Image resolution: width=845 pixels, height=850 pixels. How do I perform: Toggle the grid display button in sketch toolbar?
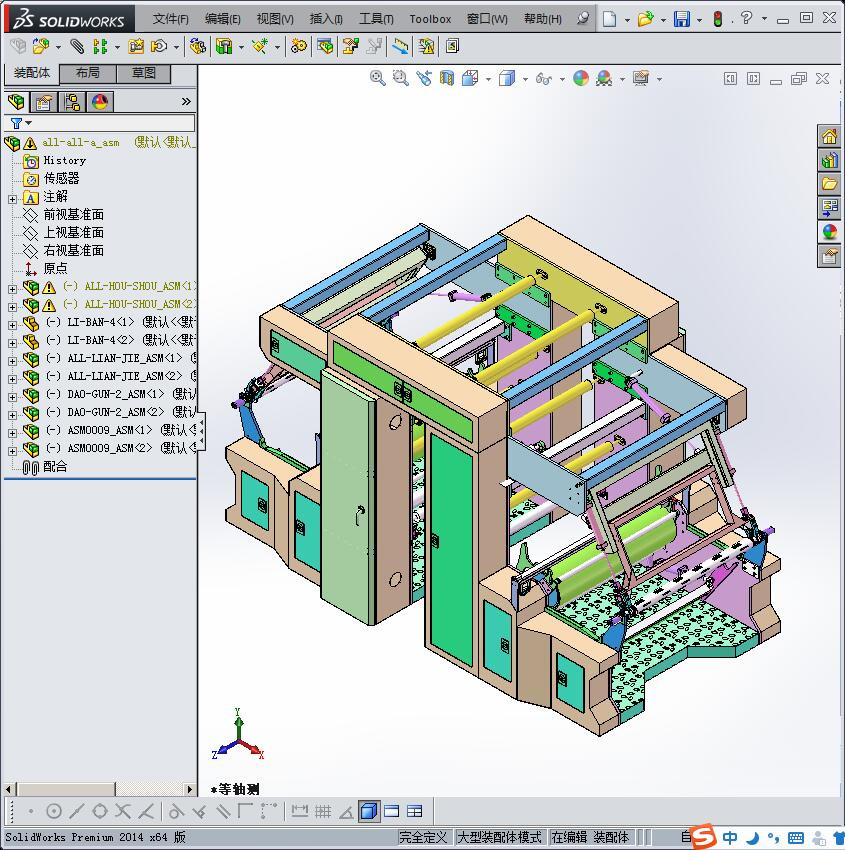click(323, 811)
